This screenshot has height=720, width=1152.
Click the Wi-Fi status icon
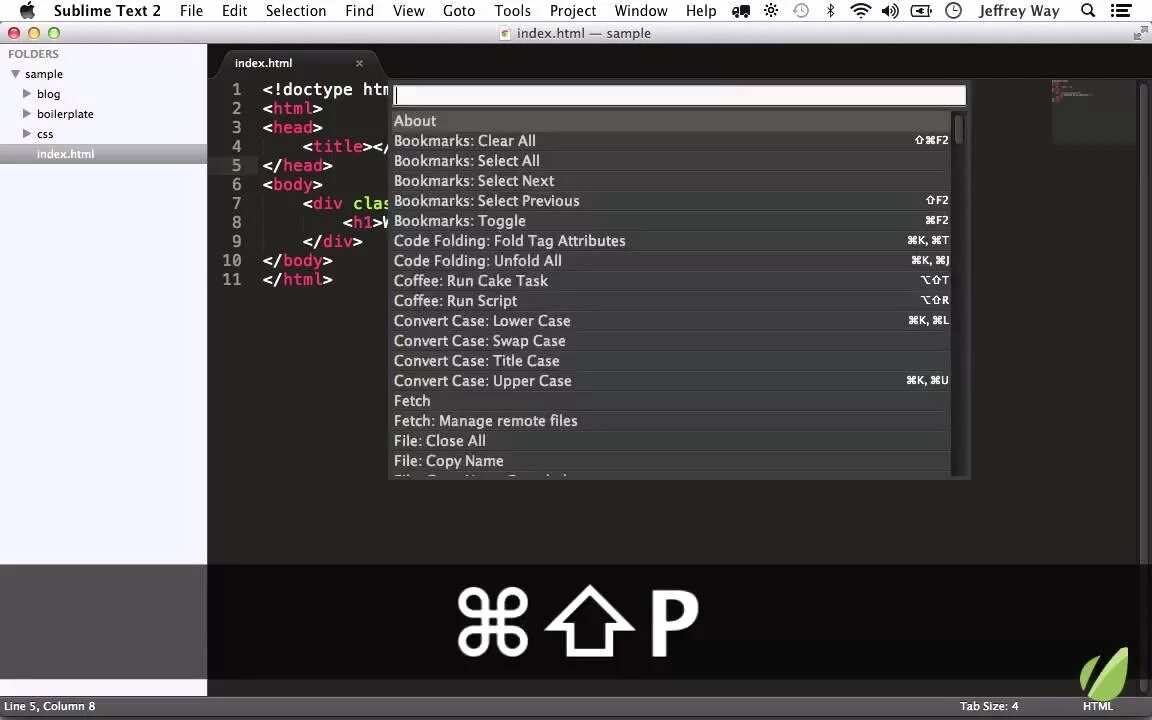[x=860, y=10]
